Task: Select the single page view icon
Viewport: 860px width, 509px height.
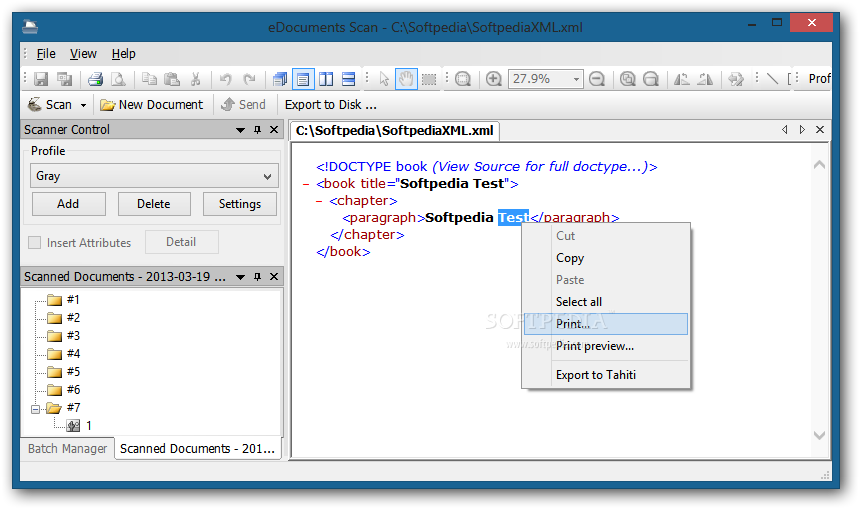Action: (x=303, y=79)
